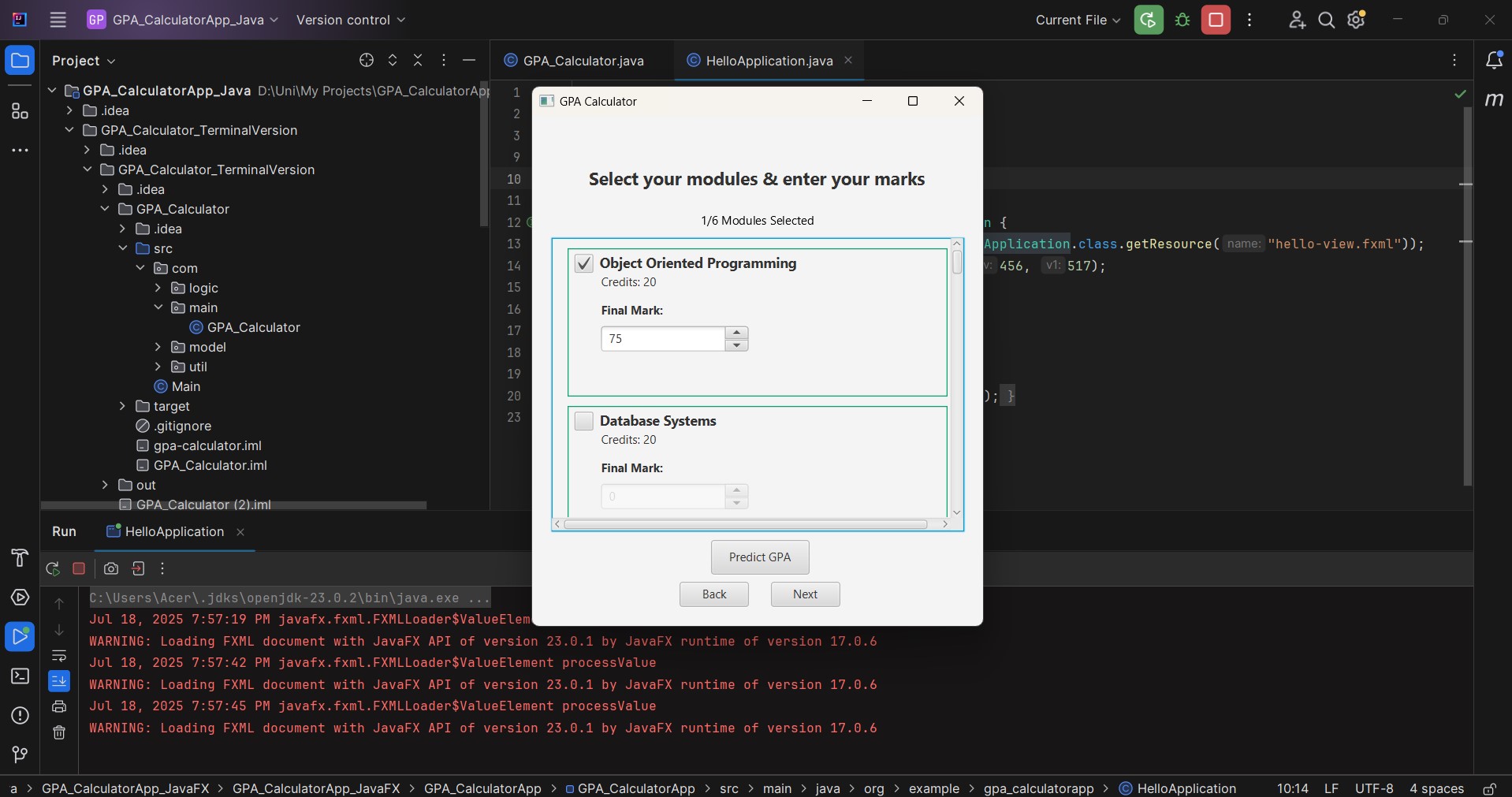
Task: Collapse the src folder in the Project tree
Action: (124, 248)
